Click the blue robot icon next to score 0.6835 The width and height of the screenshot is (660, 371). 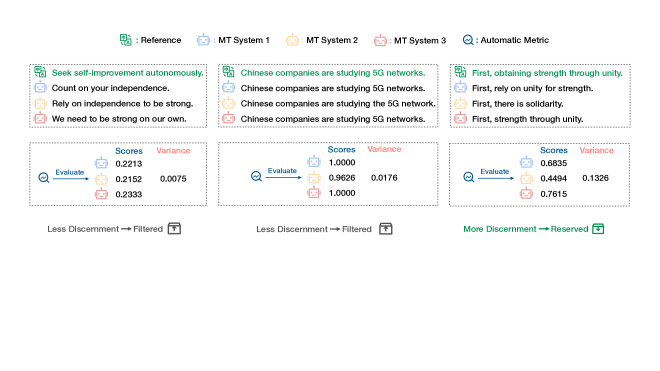tap(526, 162)
